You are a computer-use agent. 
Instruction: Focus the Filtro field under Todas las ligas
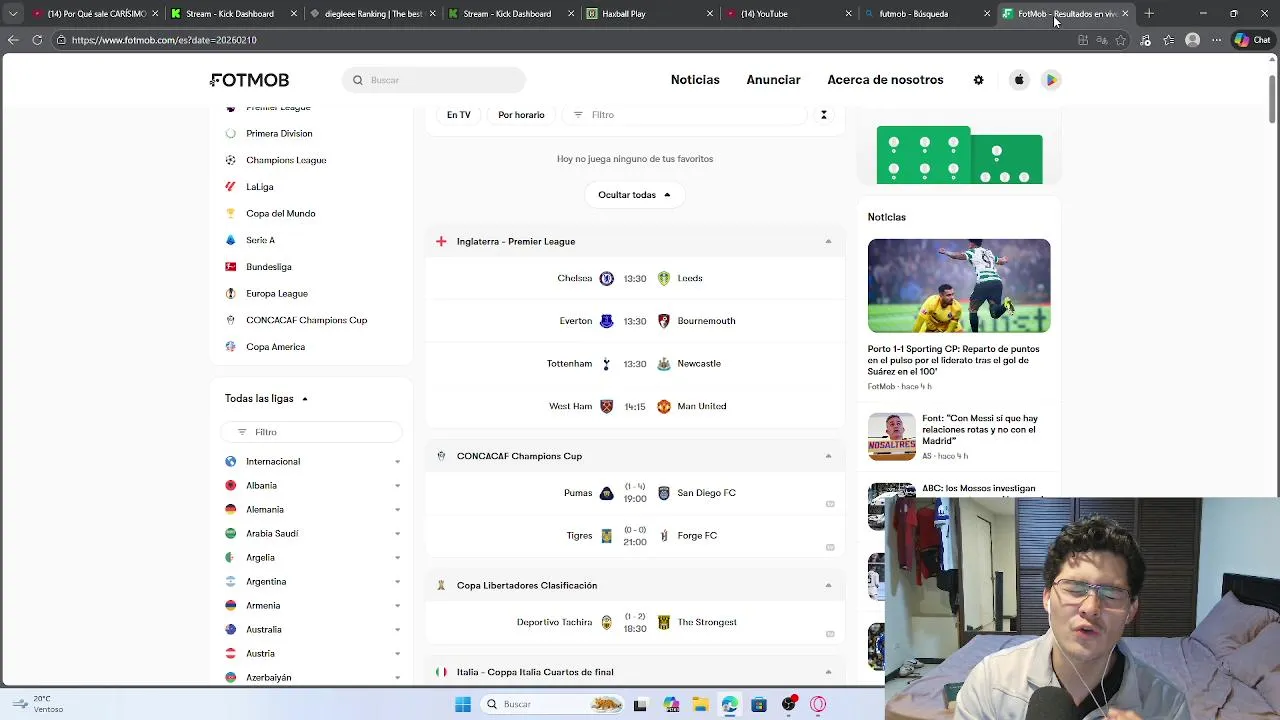[x=311, y=432]
